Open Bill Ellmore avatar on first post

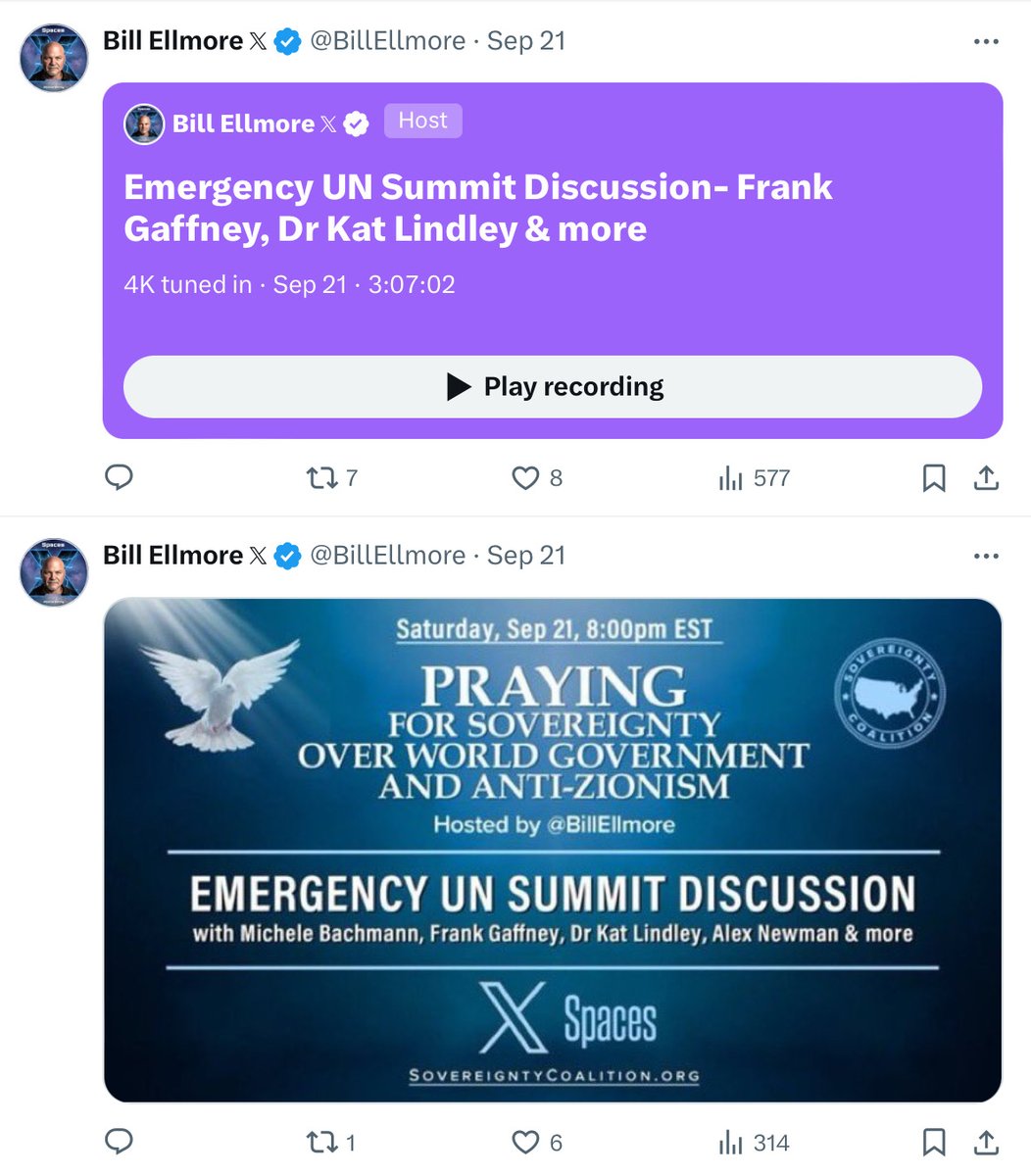click(55, 57)
